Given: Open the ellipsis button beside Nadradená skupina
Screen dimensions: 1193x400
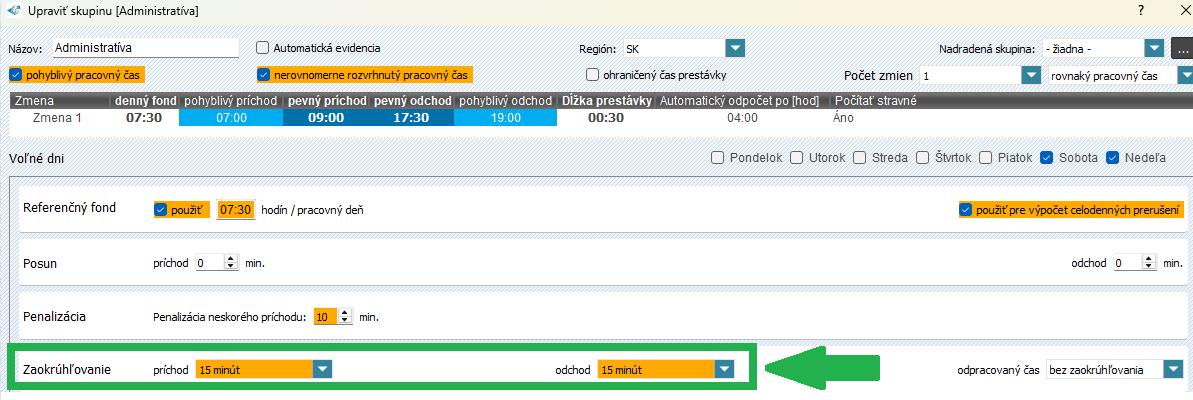Looking at the screenshot, I should [1181, 48].
